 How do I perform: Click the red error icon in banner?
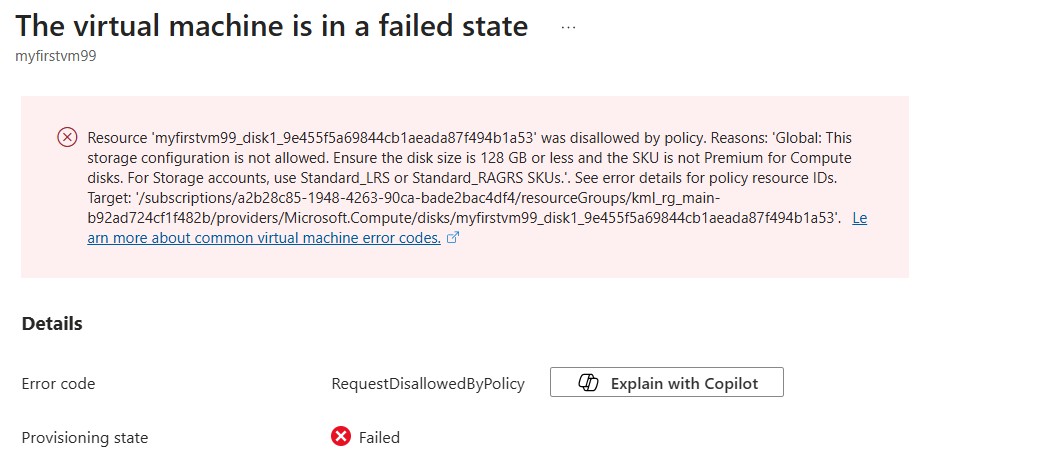(67, 138)
